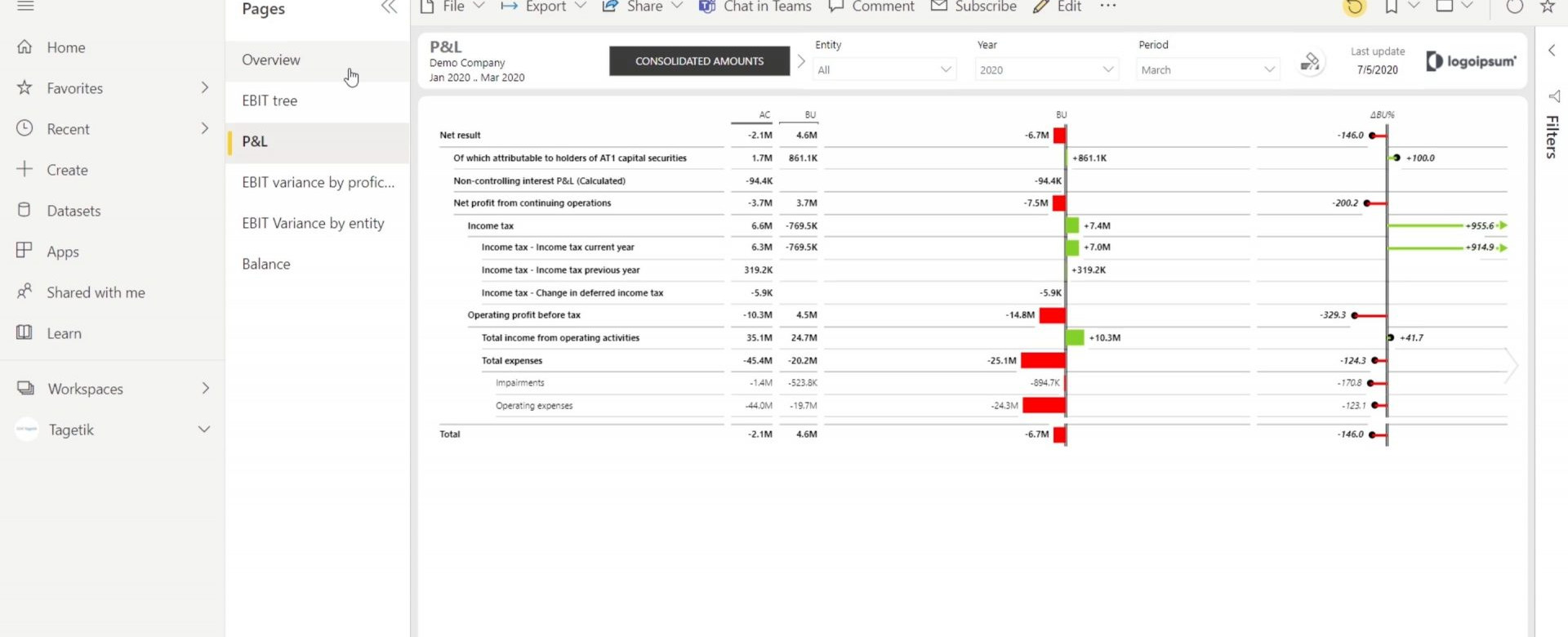Image resolution: width=1568 pixels, height=637 pixels.
Task: Go to Datasets in left navigation
Action: pyautogui.click(x=73, y=211)
